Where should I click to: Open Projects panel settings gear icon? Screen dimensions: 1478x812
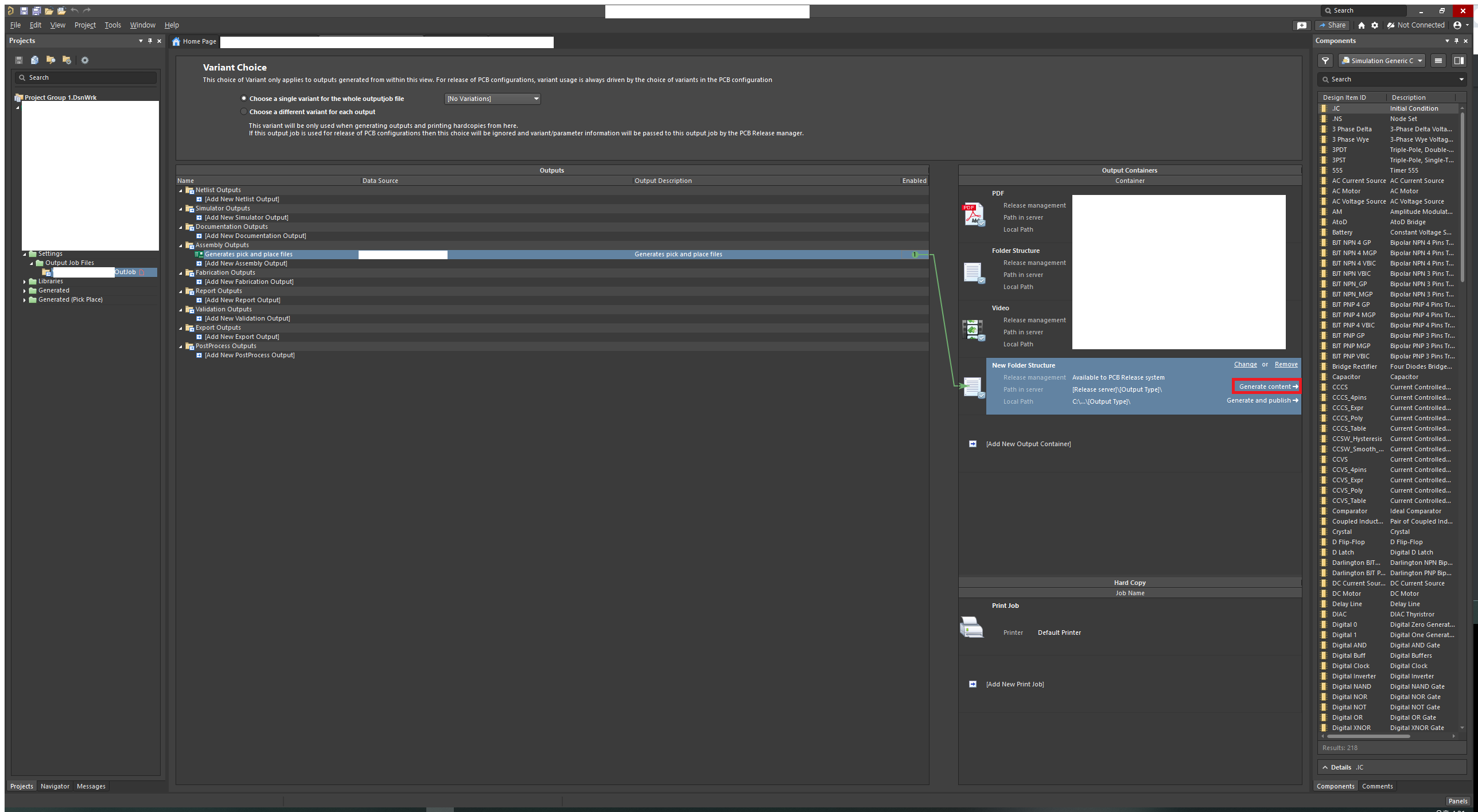pos(85,60)
